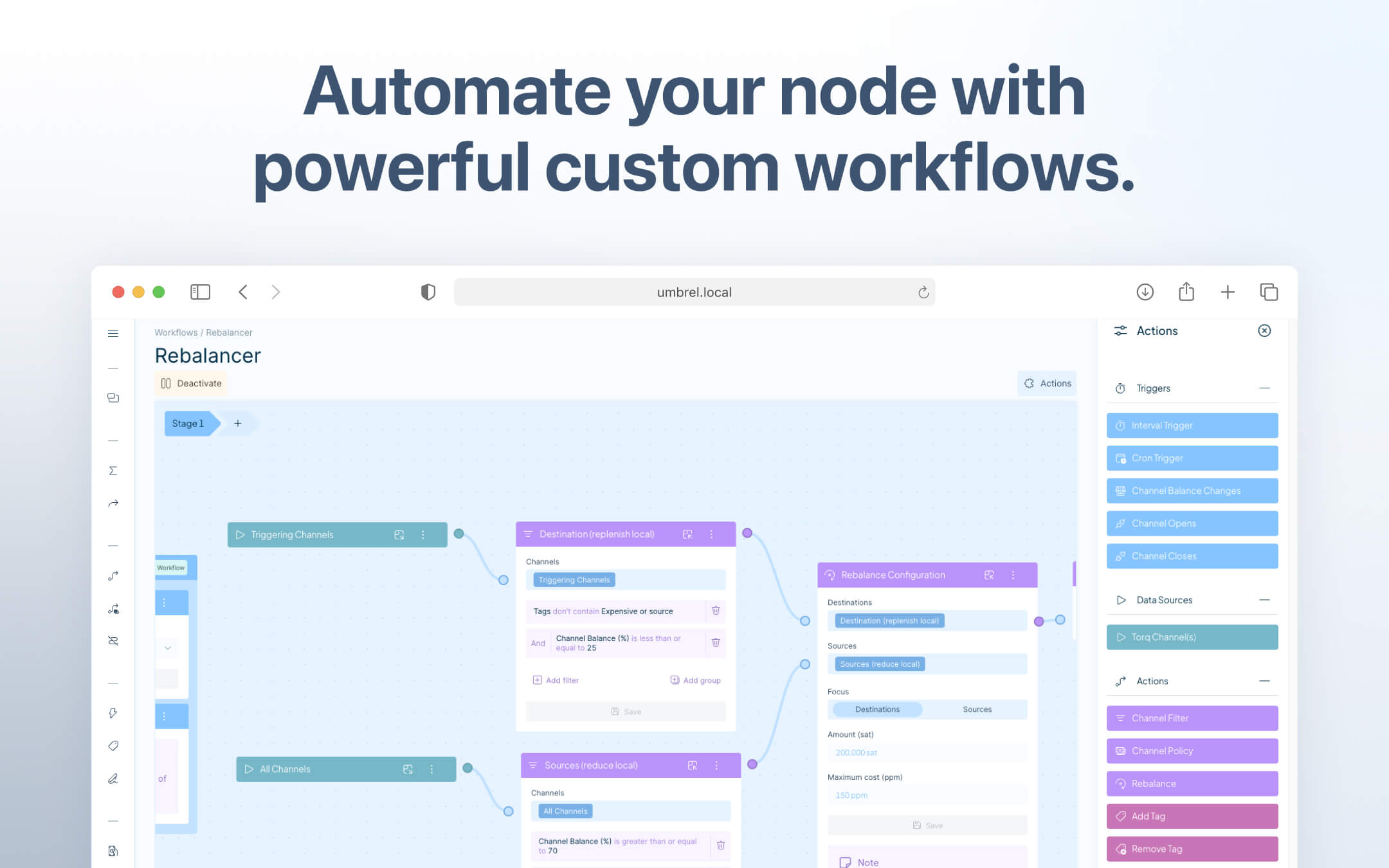Image resolution: width=1389 pixels, height=868 pixels.
Task: Close the Actions side panel
Action: [1264, 330]
